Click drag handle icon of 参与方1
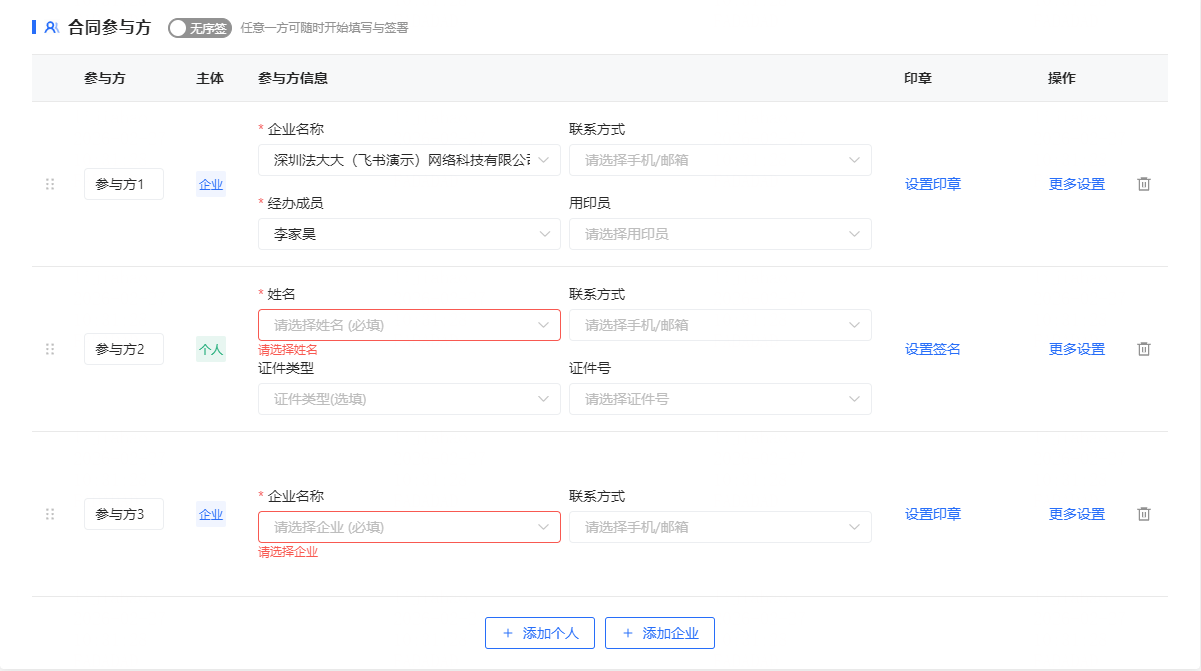 click(x=50, y=184)
